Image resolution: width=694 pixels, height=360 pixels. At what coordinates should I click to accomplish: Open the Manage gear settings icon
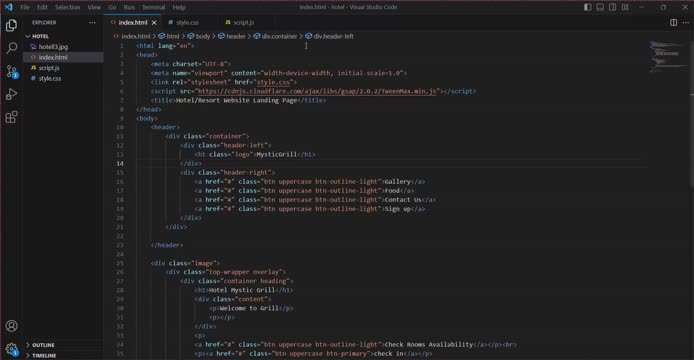pos(12,349)
